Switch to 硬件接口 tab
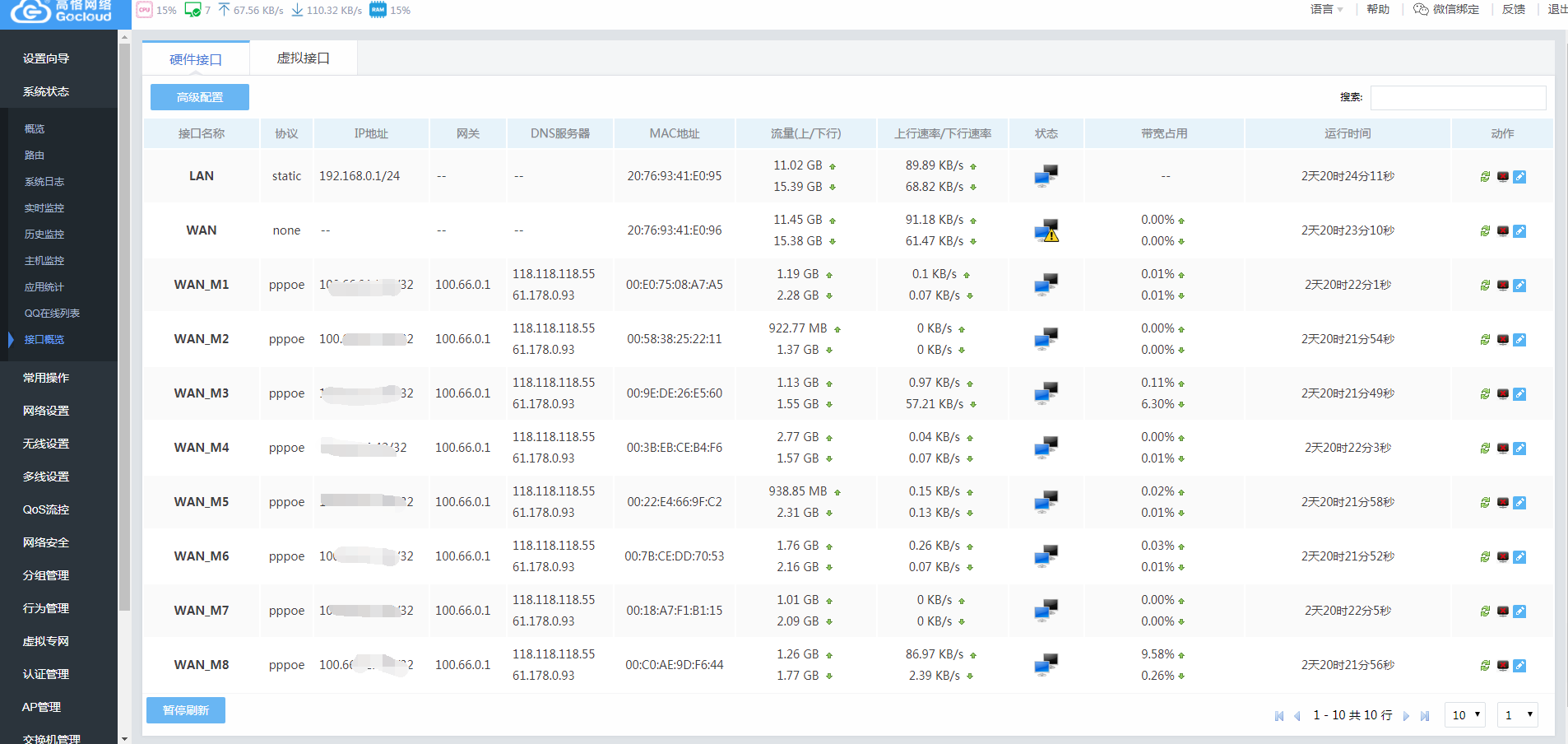The width and height of the screenshot is (1568, 744). pos(196,59)
